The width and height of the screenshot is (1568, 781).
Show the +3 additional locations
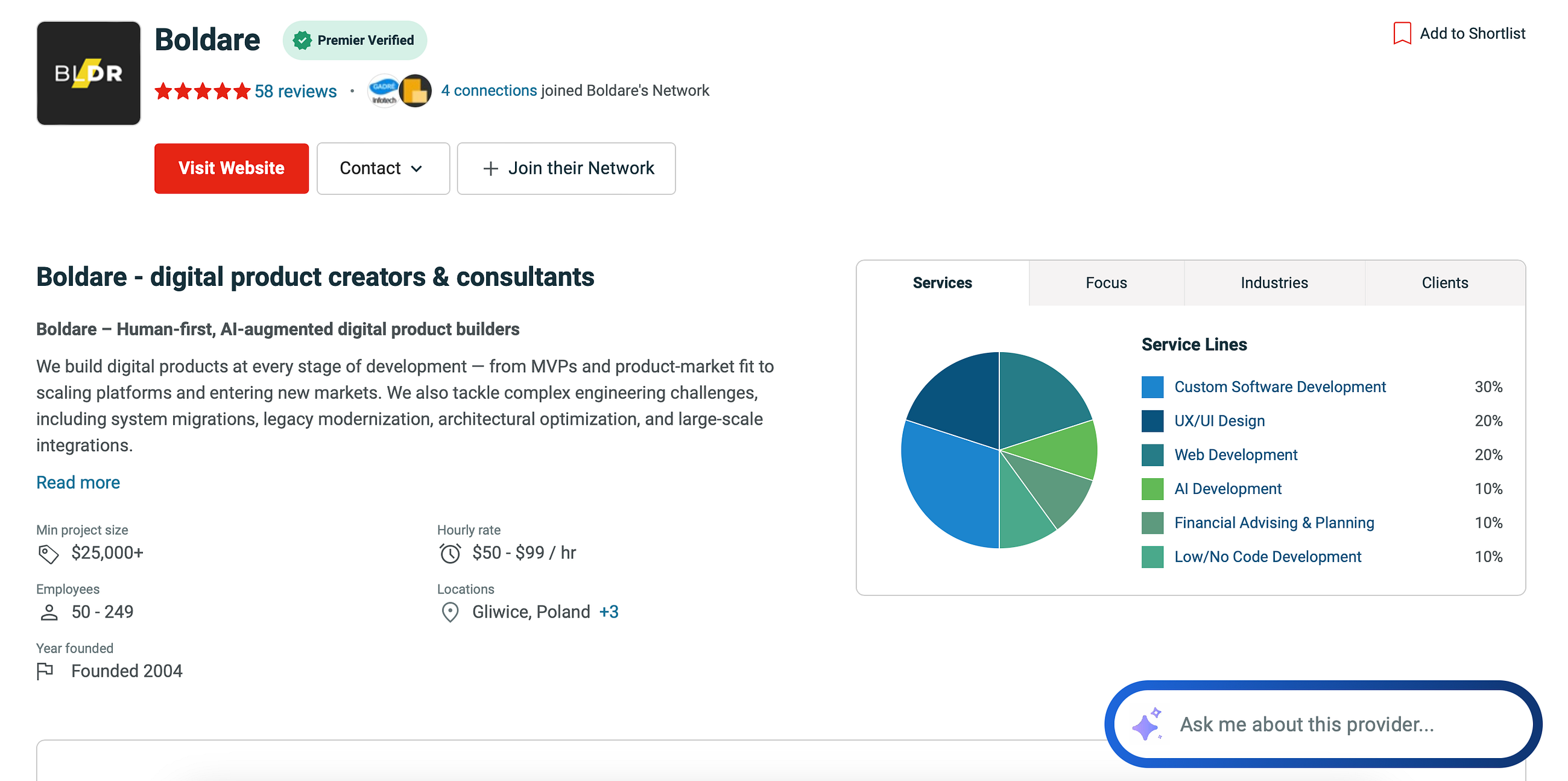pyautogui.click(x=609, y=612)
